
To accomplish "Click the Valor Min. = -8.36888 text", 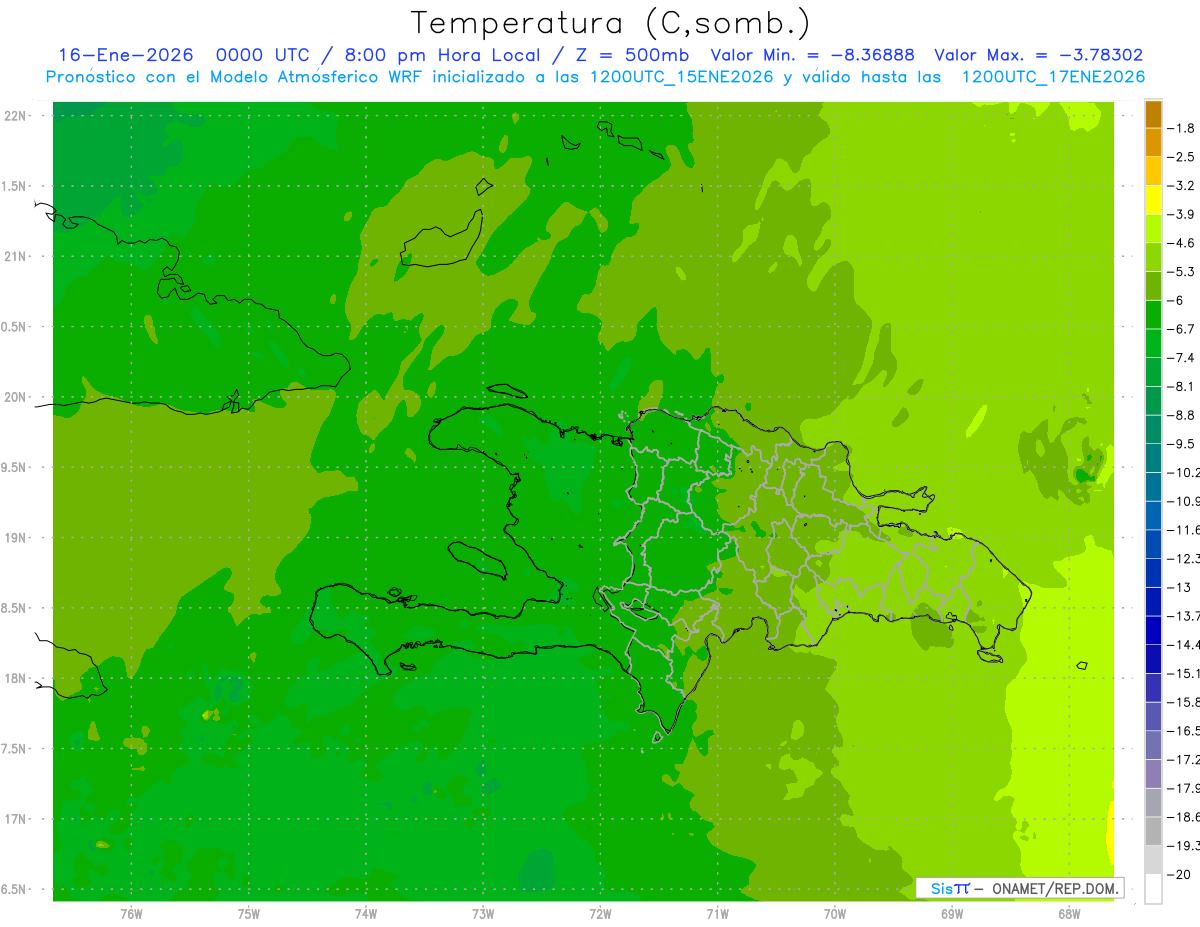I will click(812, 55).
